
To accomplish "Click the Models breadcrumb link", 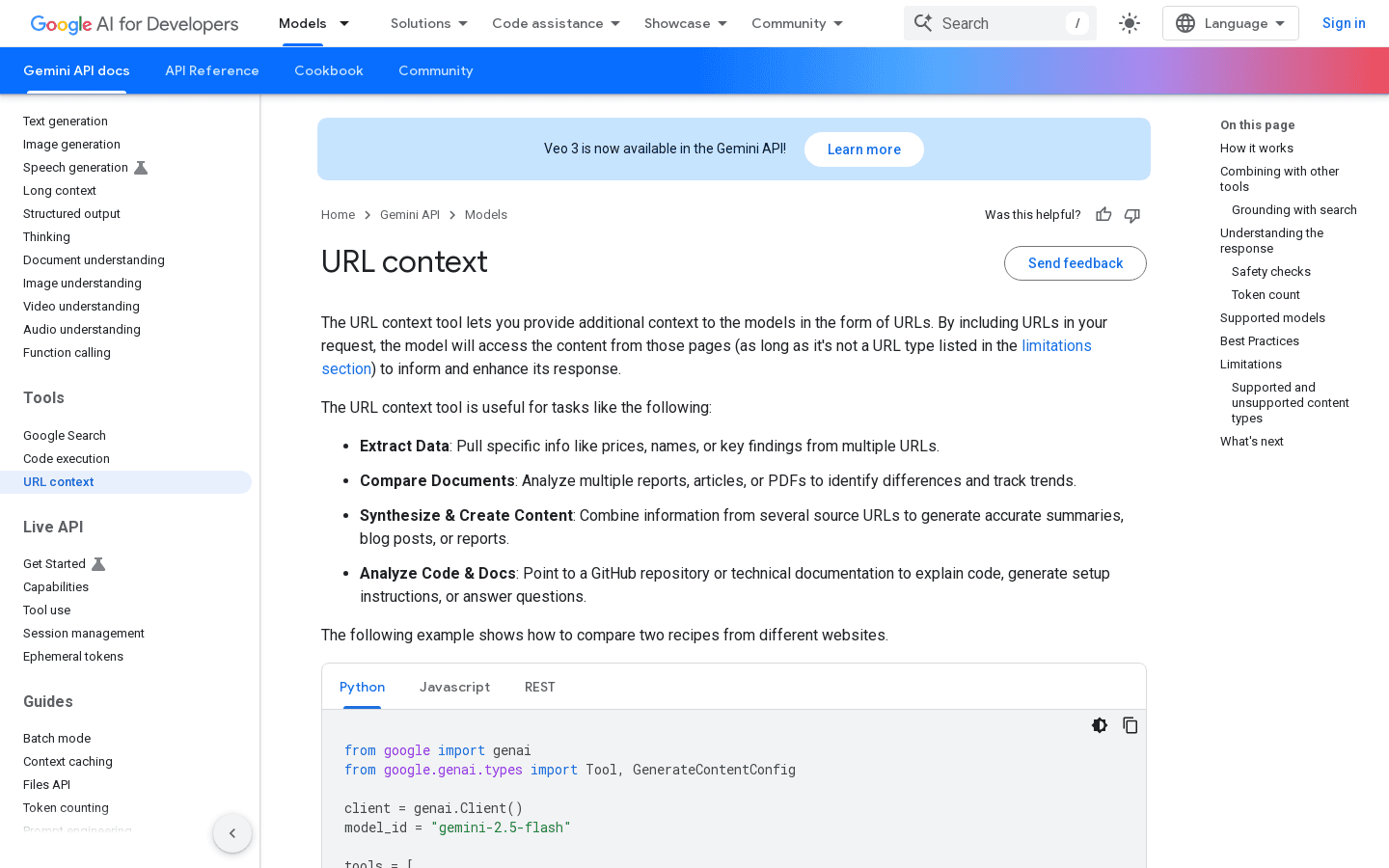I will coord(486,215).
